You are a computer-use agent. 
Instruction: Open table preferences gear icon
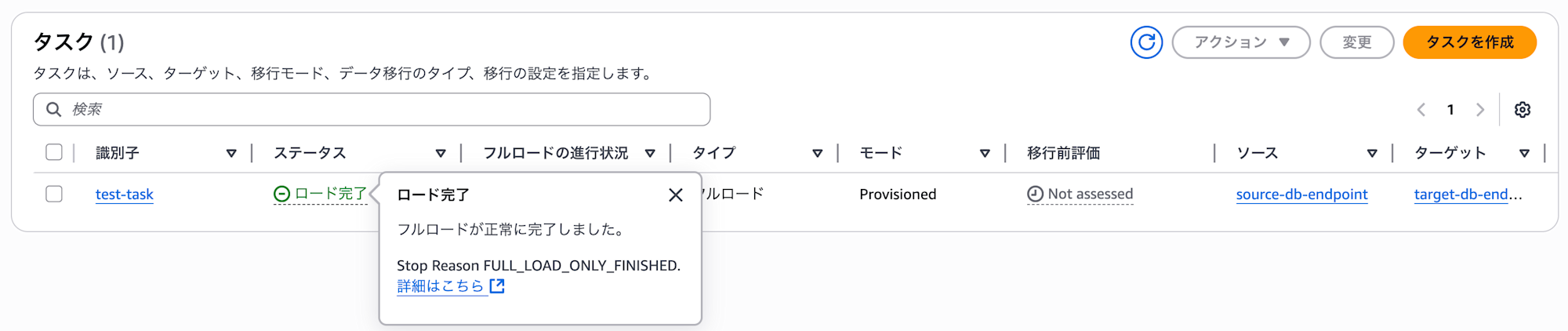coord(1523,110)
